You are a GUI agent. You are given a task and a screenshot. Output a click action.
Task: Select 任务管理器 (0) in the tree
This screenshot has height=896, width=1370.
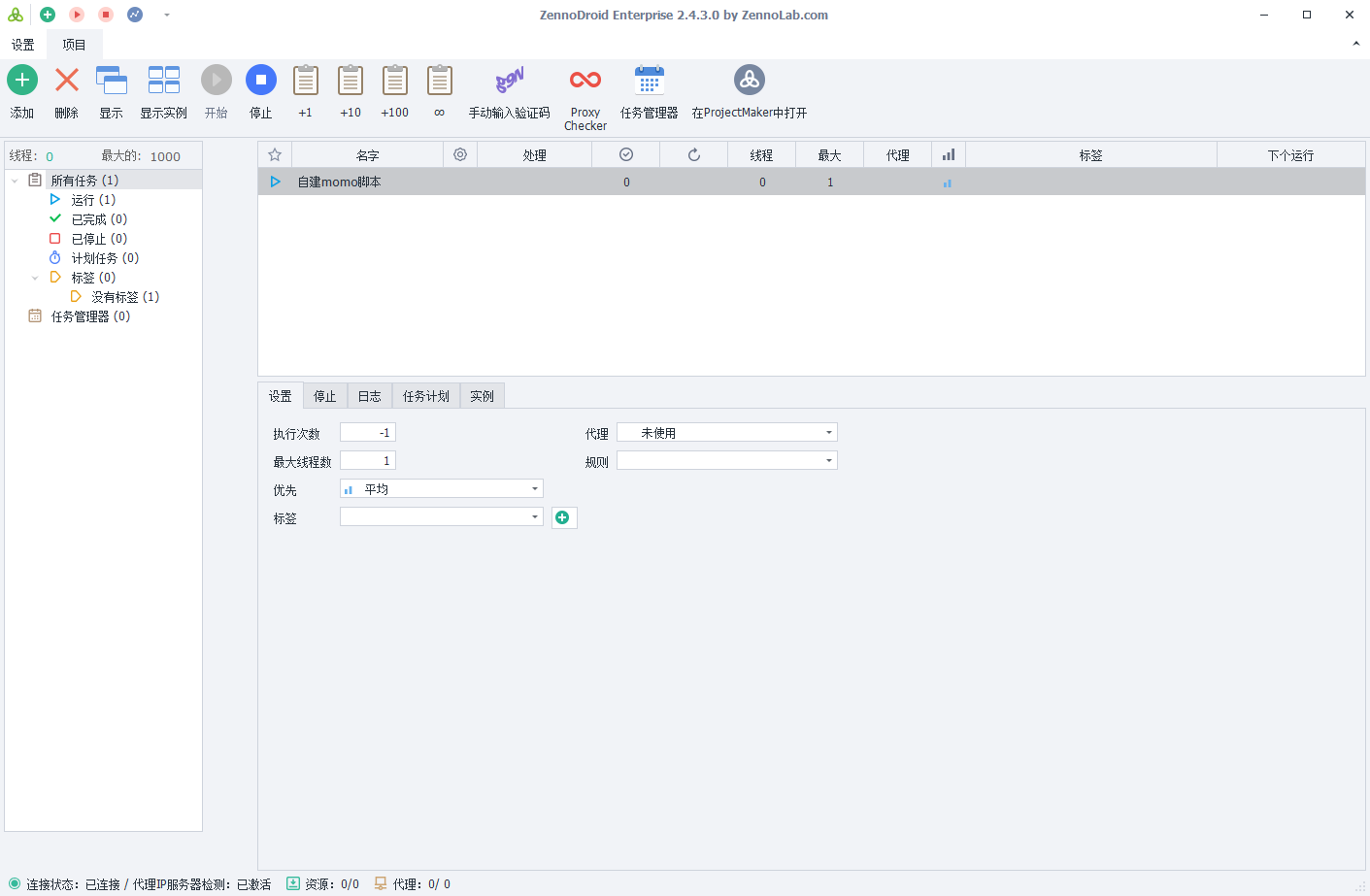(x=90, y=316)
